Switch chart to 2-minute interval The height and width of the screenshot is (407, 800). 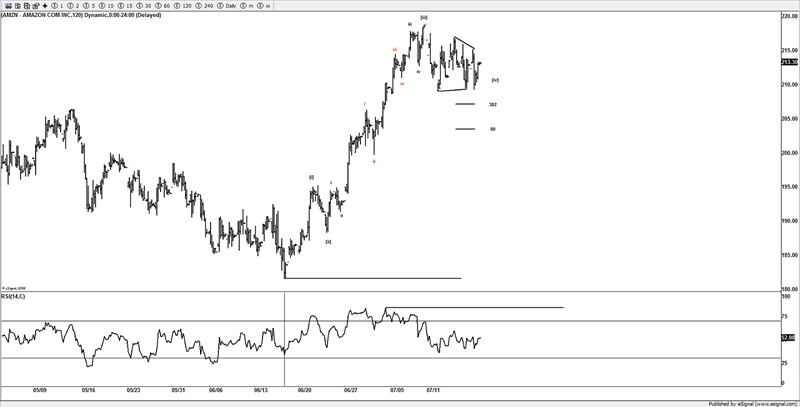coord(72,6)
